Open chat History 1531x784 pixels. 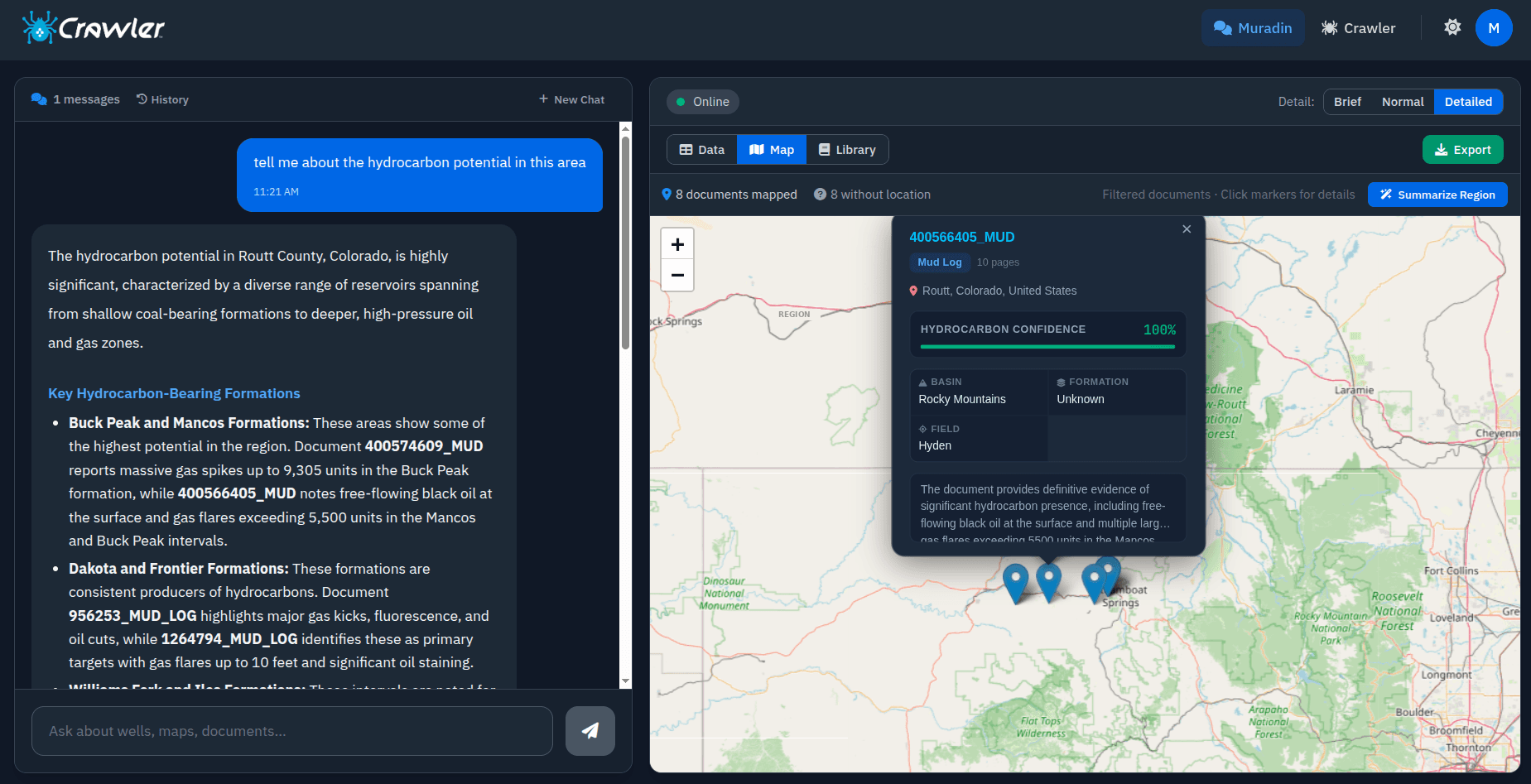[162, 99]
